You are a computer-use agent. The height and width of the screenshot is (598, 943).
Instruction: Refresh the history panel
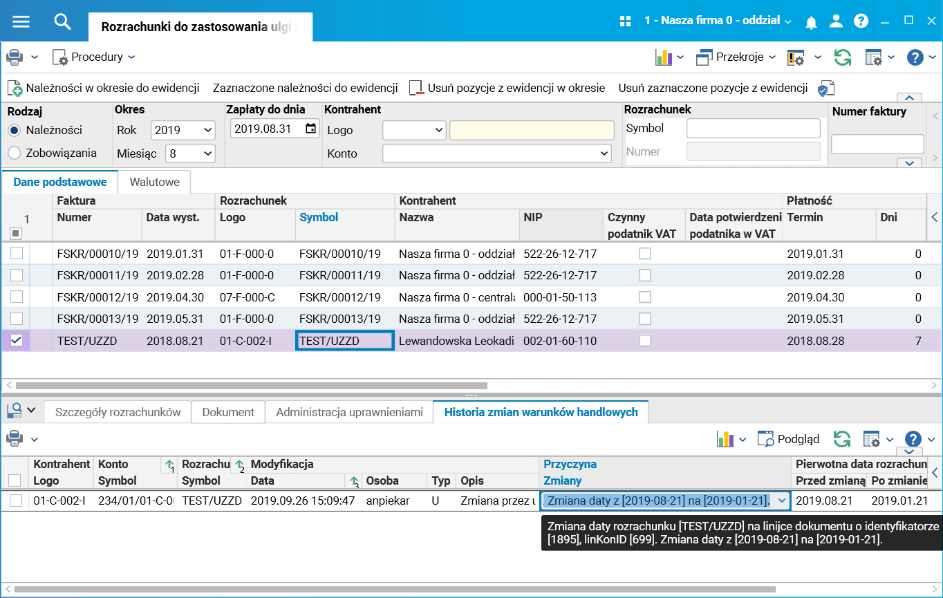tap(842, 439)
